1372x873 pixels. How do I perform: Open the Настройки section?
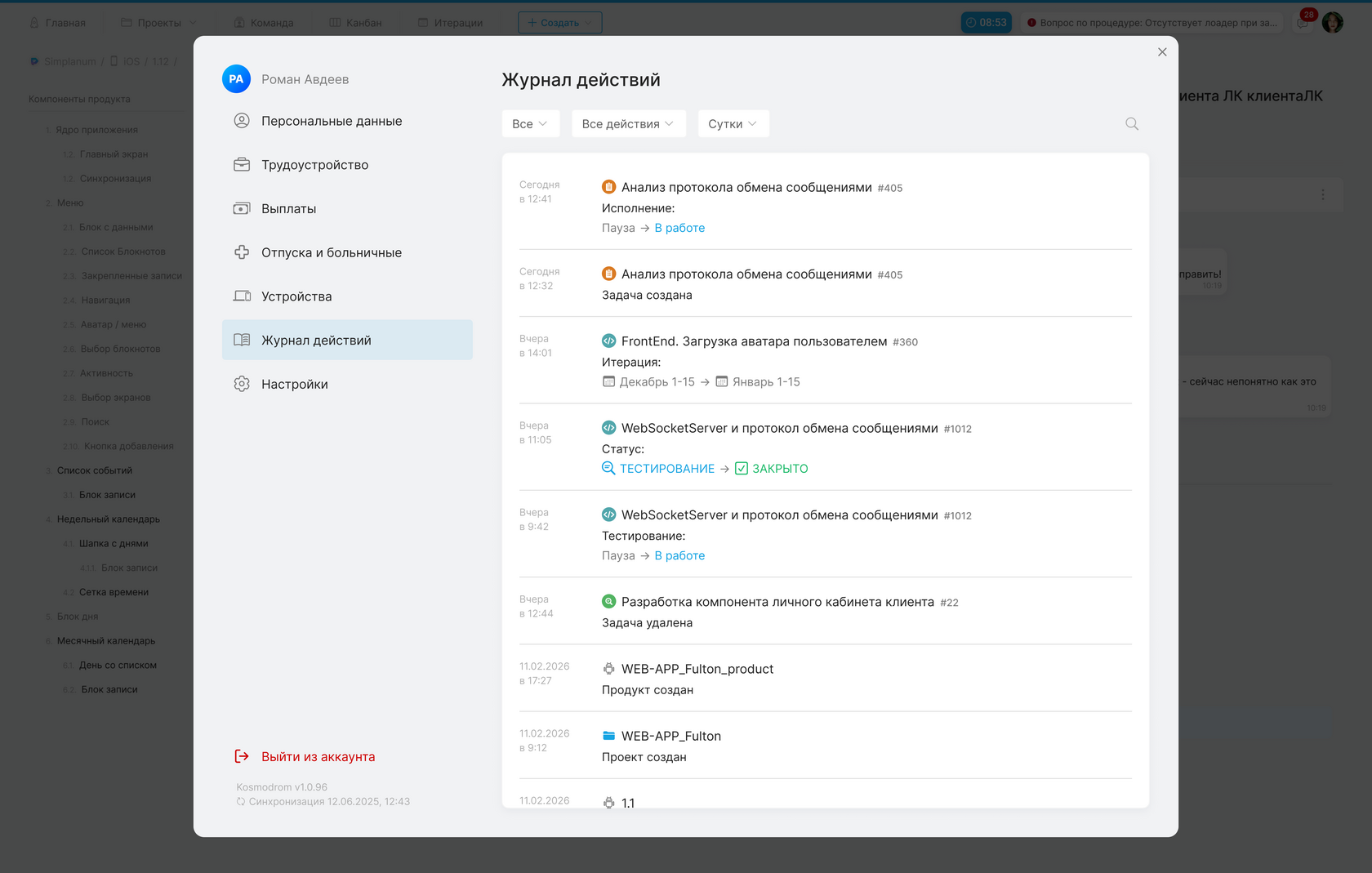[294, 385]
